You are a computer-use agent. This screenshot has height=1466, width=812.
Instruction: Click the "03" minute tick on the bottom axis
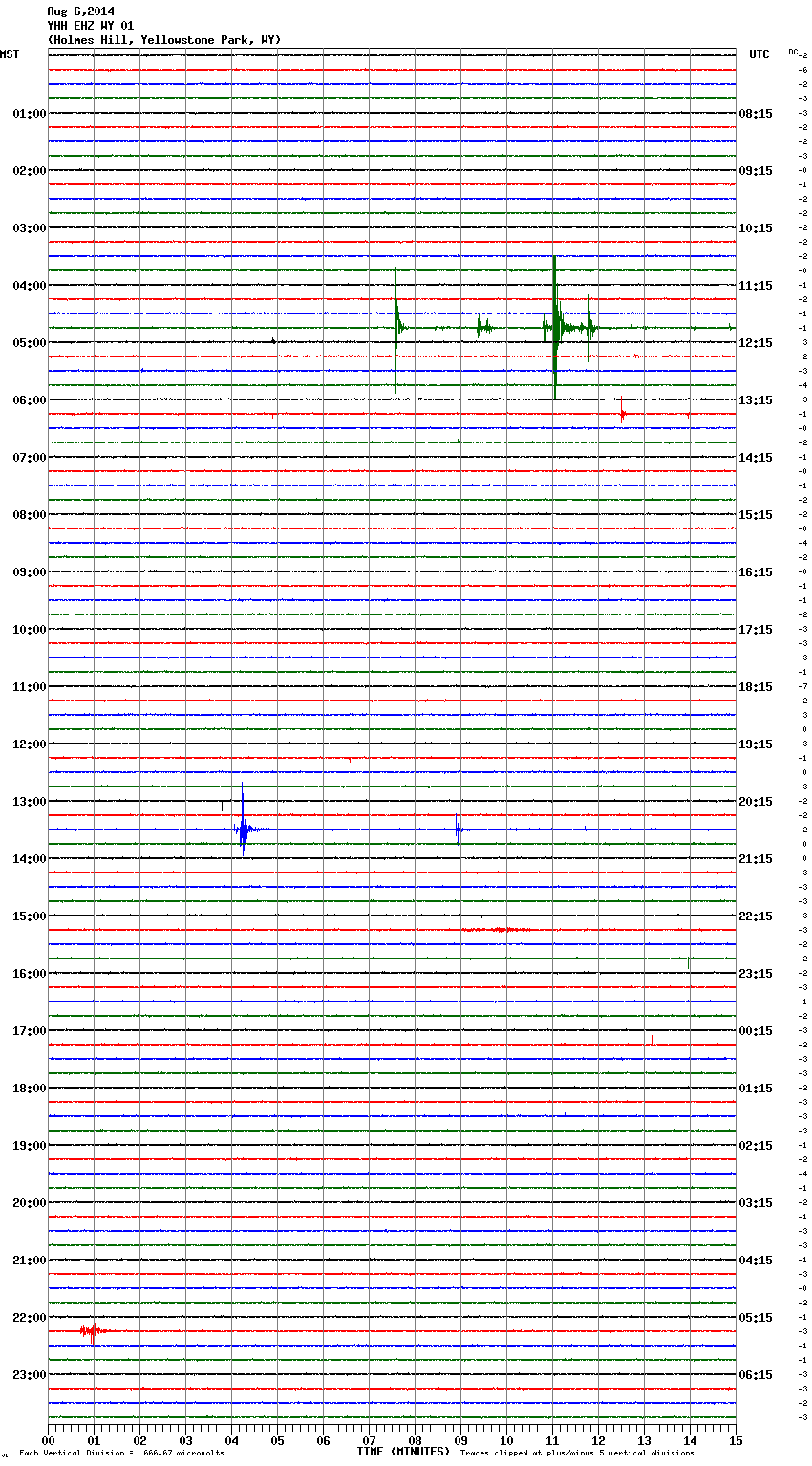coord(185,1441)
